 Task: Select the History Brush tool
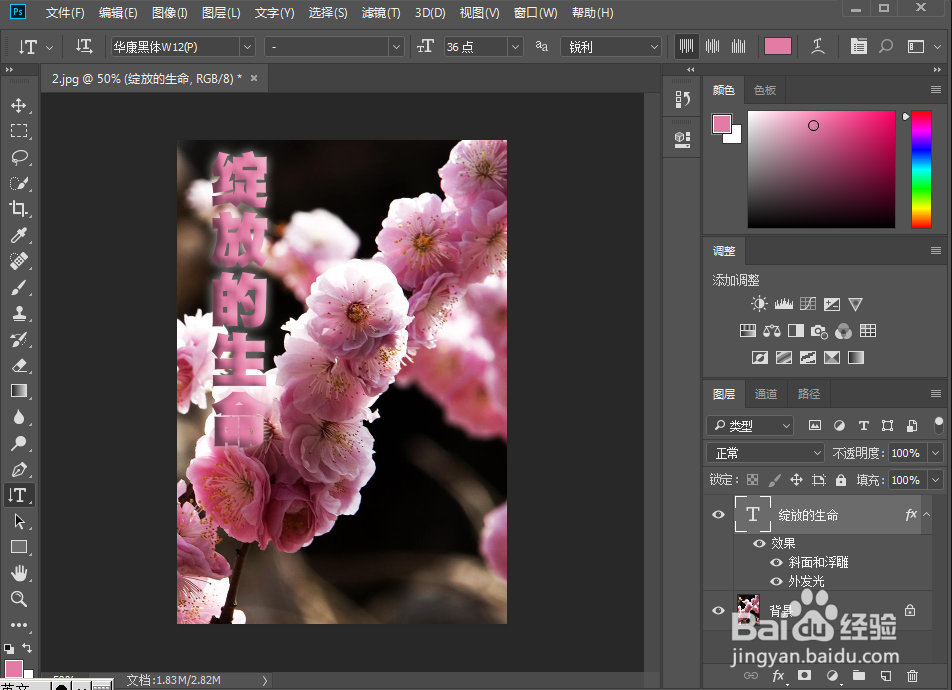tap(19, 340)
